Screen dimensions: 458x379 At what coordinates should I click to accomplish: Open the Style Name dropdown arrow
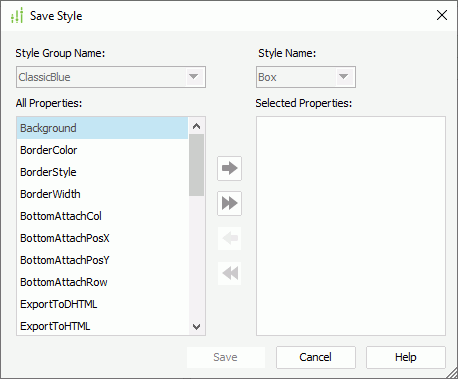(x=344, y=77)
